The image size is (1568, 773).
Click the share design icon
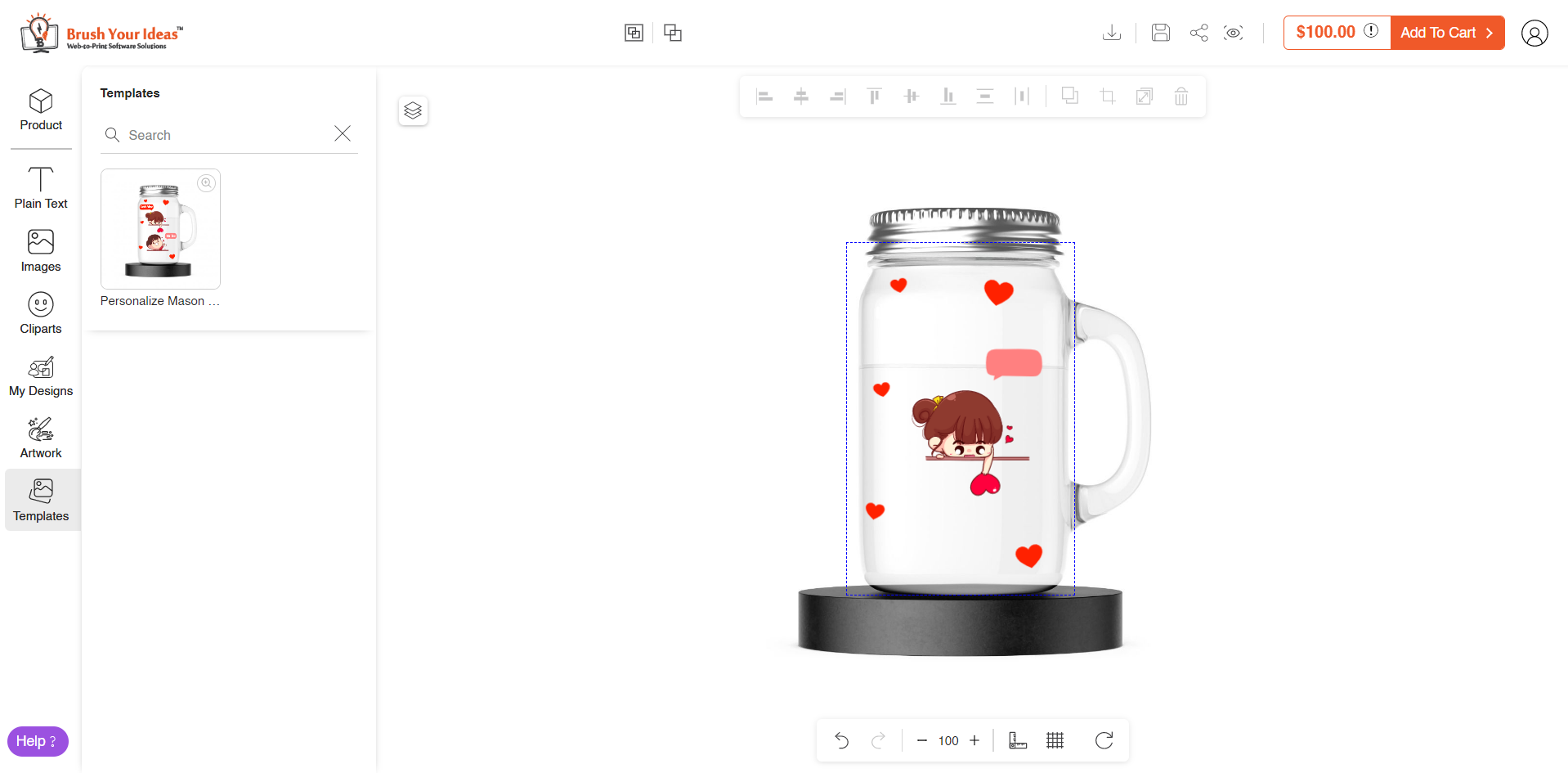[x=1198, y=33]
